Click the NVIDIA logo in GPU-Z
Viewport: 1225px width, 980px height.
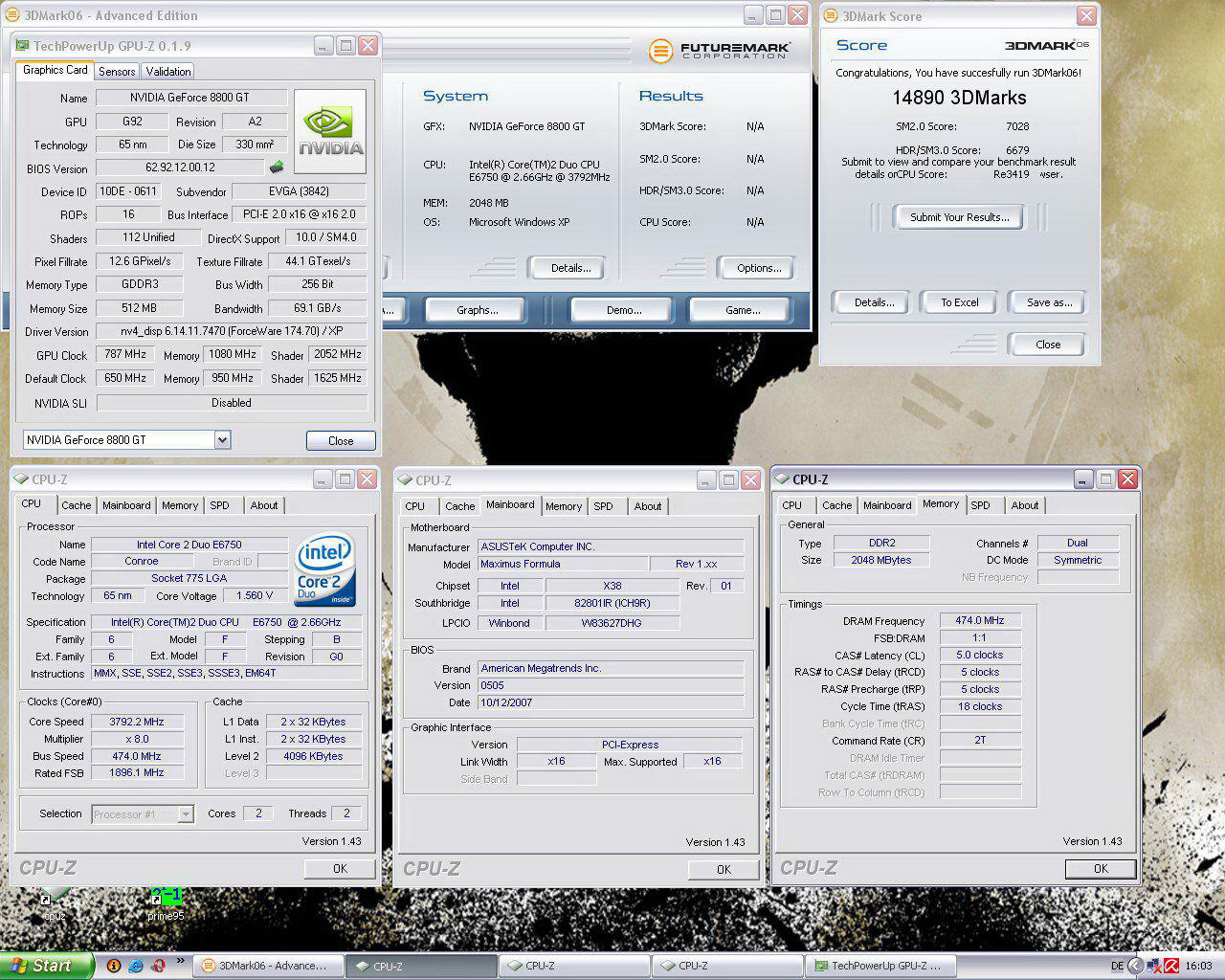[x=330, y=132]
